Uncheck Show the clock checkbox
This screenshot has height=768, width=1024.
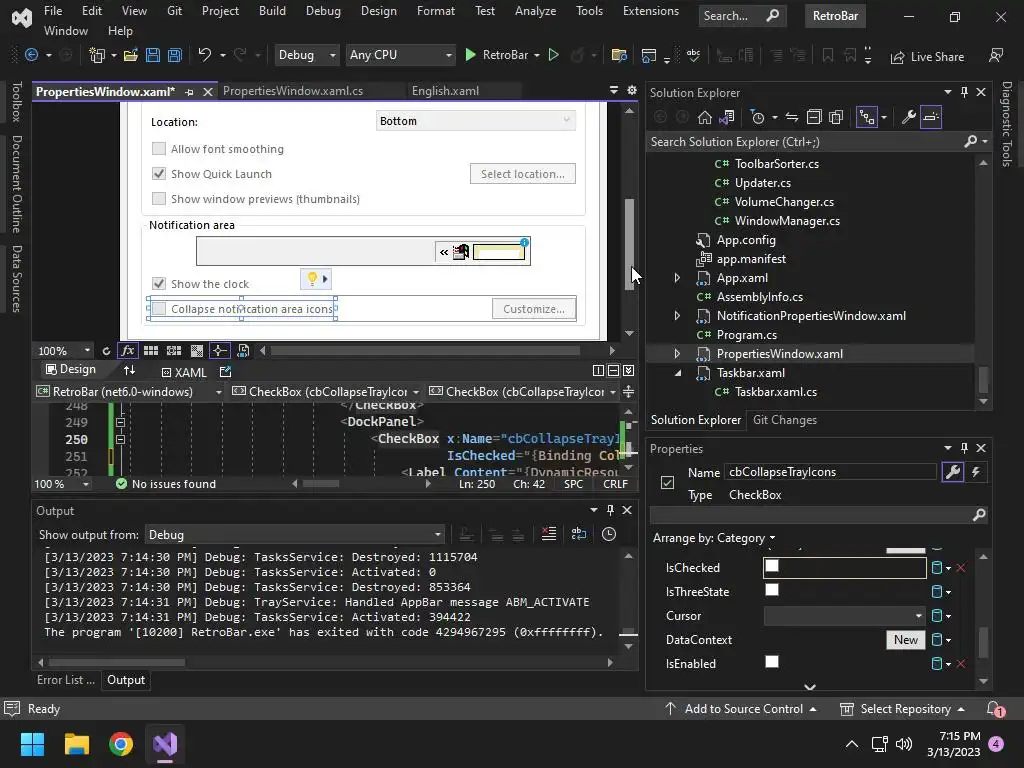159,283
